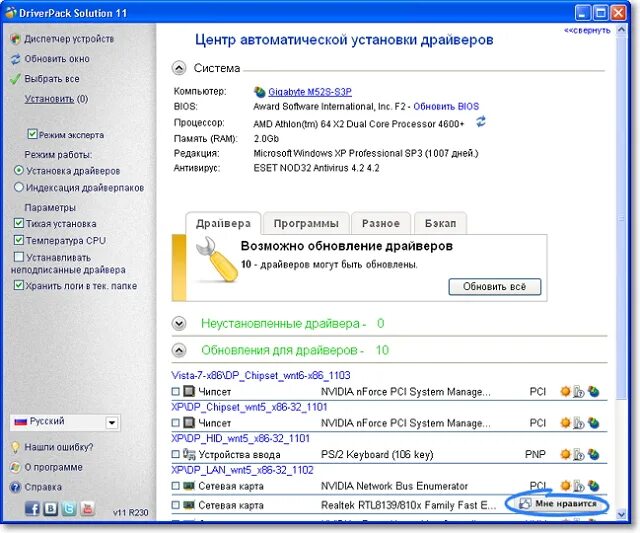Collapse the Система section

[x=179, y=68]
